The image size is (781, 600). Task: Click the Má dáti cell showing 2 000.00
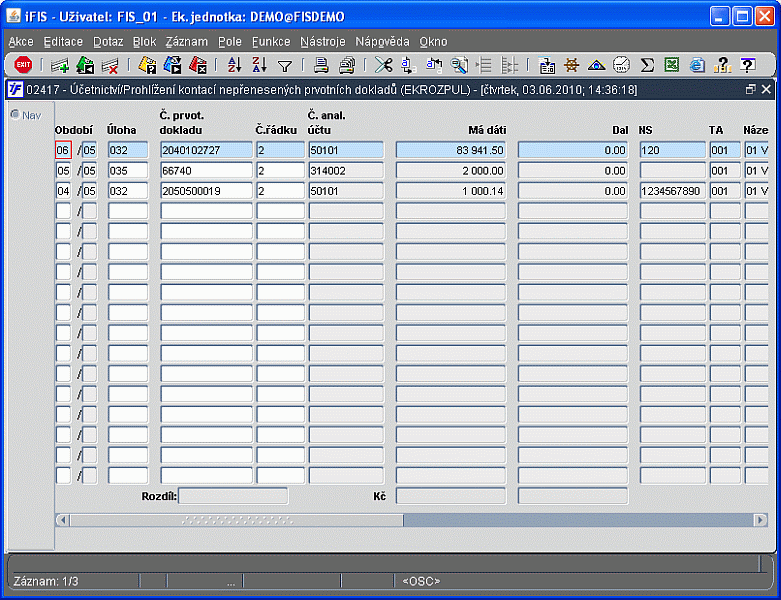coord(451,171)
